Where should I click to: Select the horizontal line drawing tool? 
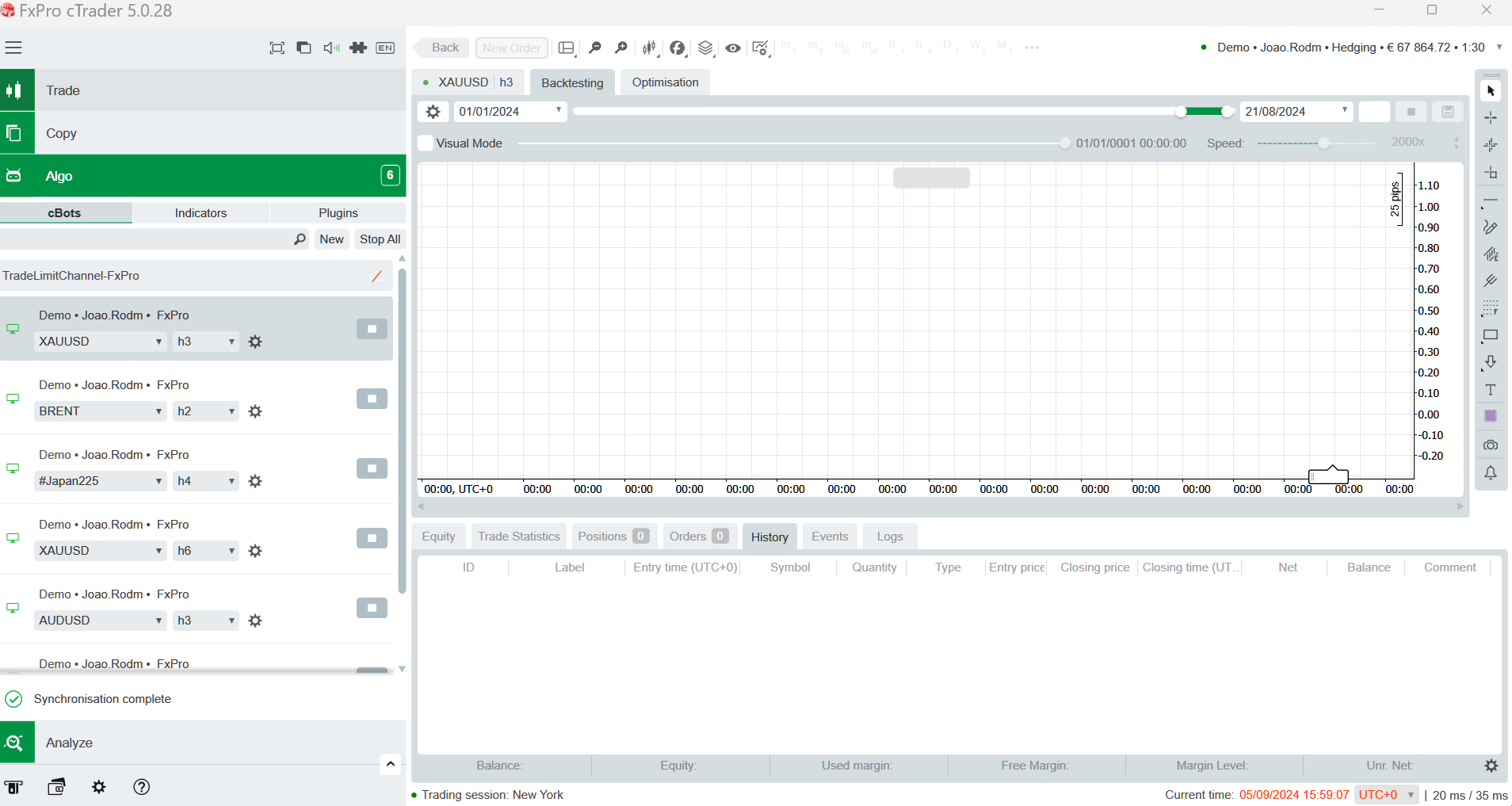pos(1491,201)
